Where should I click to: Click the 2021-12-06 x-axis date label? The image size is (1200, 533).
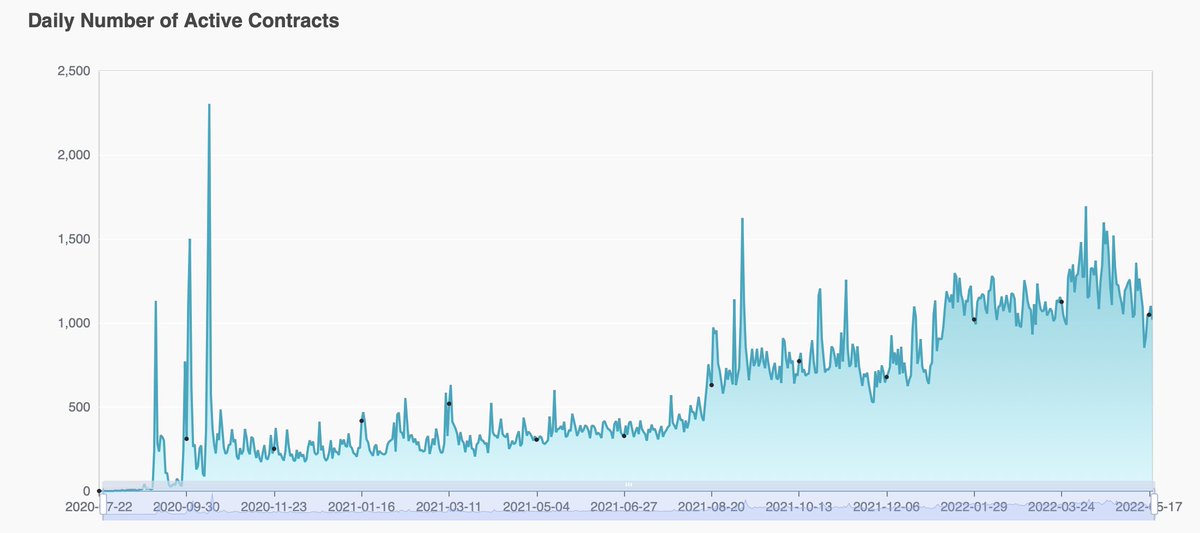point(887,507)
